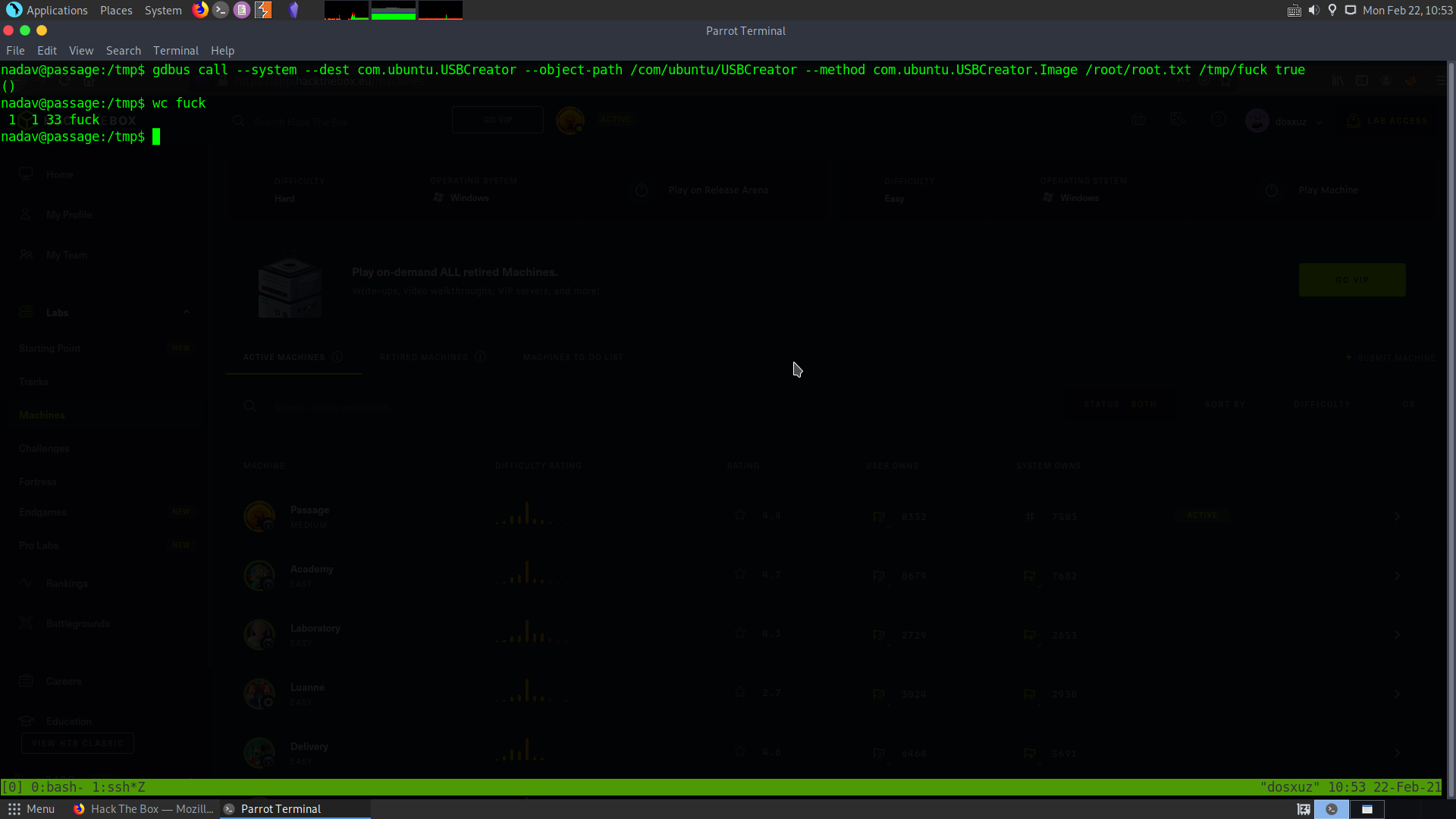The width and height of the screenshot is (1456, 819).
Task: Open the terminal File menu
Action: pyautogui.click(x=15, y=51)
